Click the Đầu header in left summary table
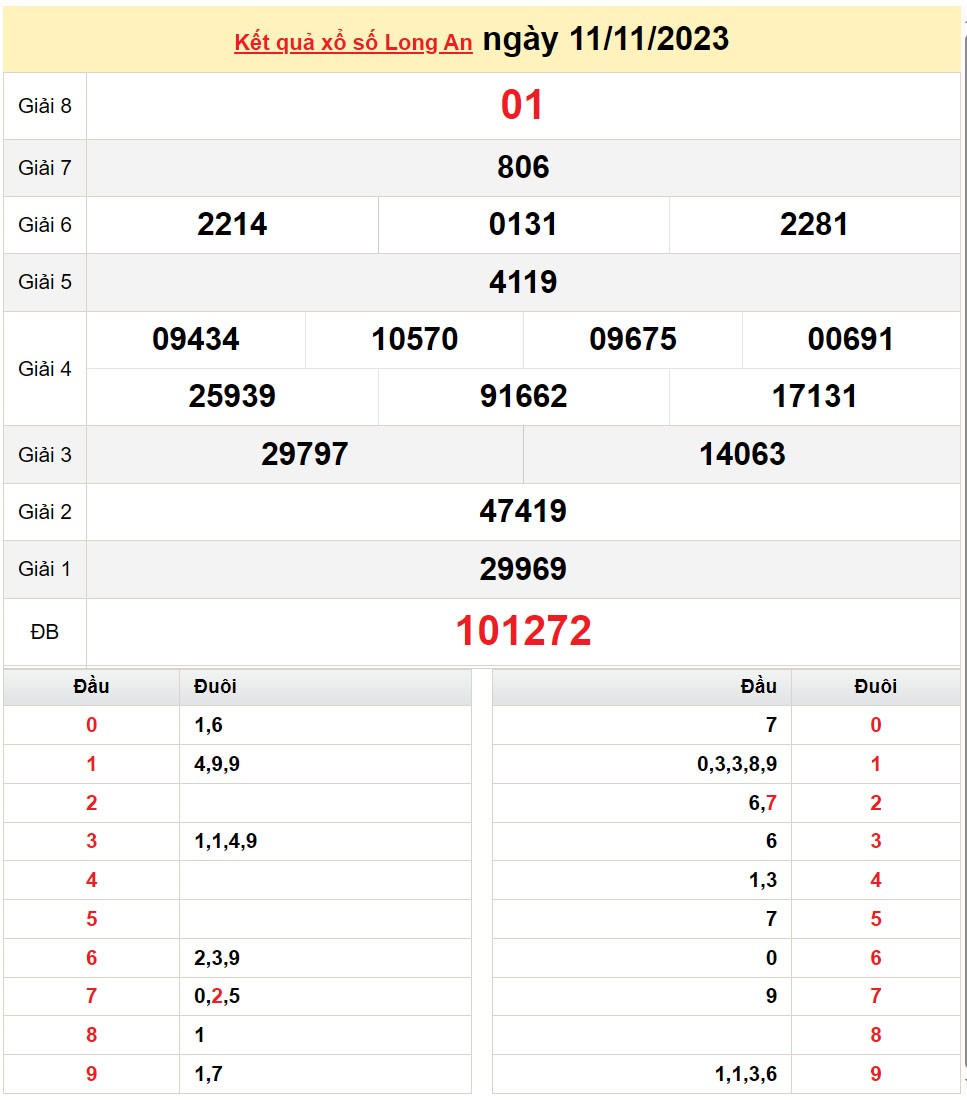Screen dimensions: 967x1100 tap(91, 686)
